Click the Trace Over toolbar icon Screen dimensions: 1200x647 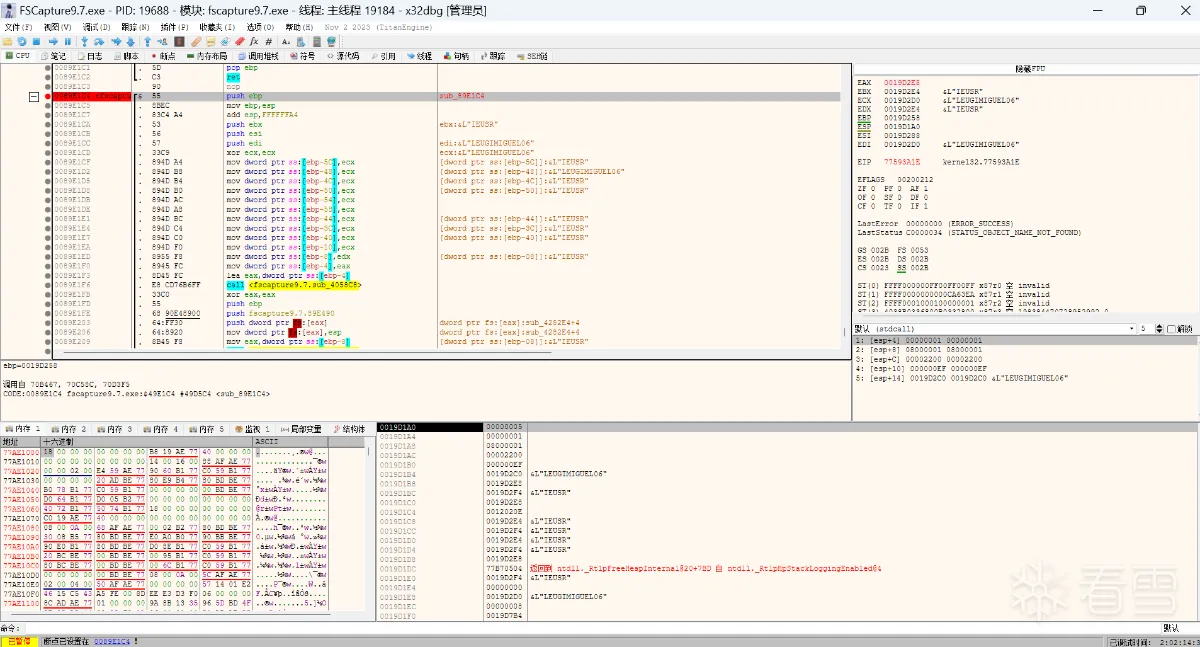pyautogui.click(x=130, y=42)
